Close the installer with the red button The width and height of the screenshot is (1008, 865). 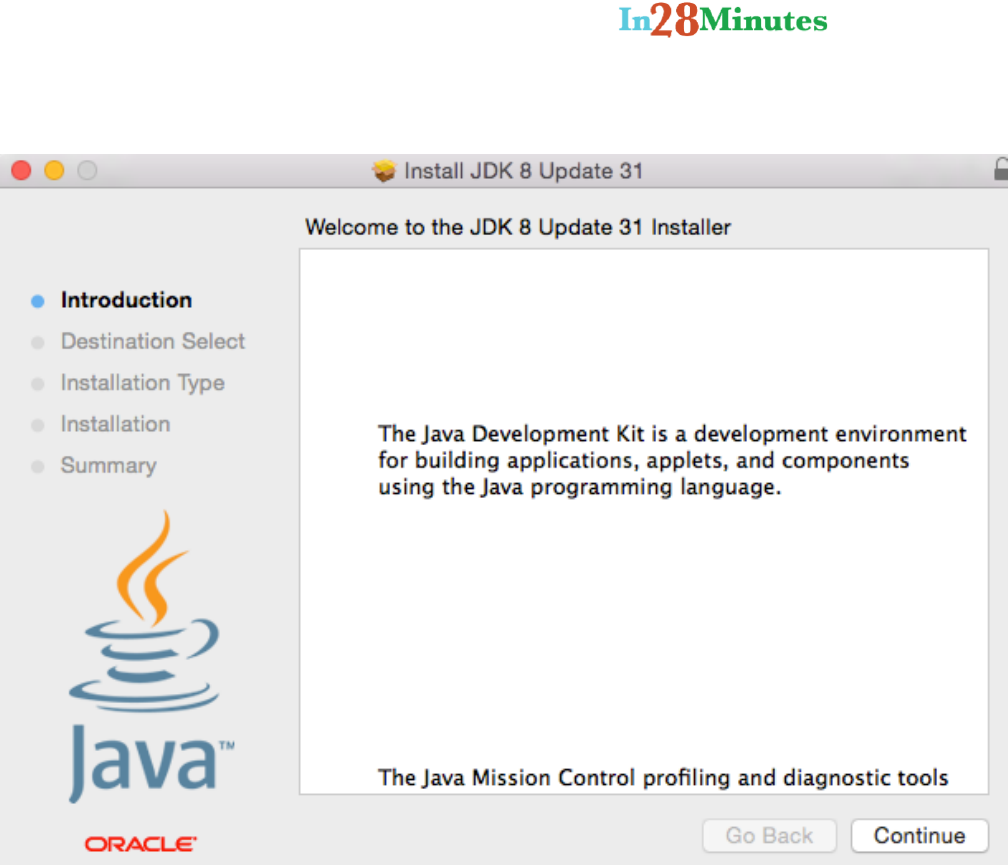(x=21, y=170)
